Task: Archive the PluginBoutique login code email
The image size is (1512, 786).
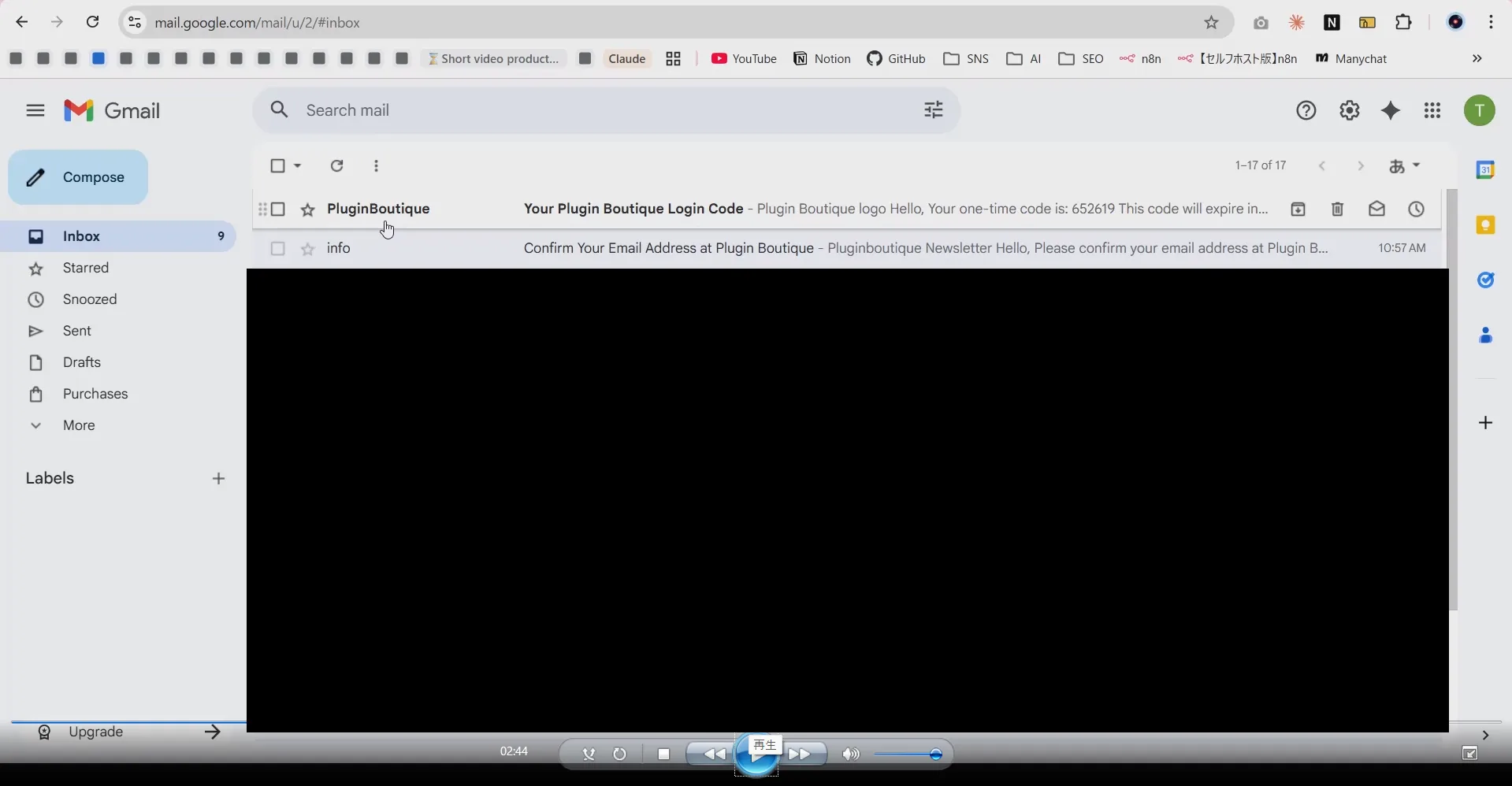Action: [x=1298, y=209]
